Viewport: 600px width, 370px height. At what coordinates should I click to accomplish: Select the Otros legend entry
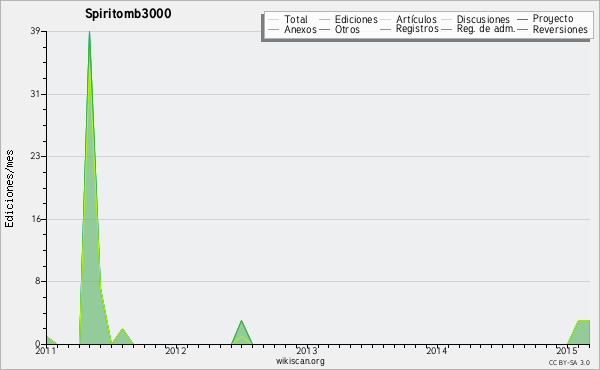347,29
